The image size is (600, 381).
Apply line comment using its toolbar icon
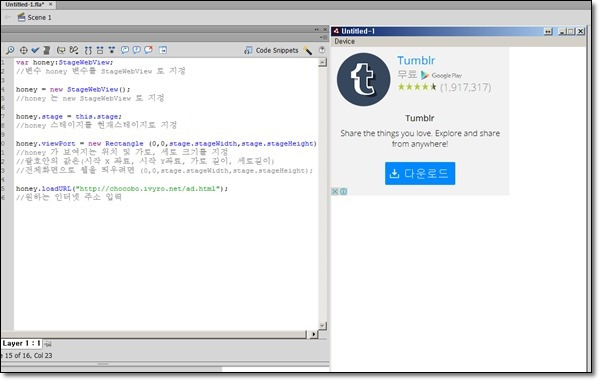[x=137, y=50]
